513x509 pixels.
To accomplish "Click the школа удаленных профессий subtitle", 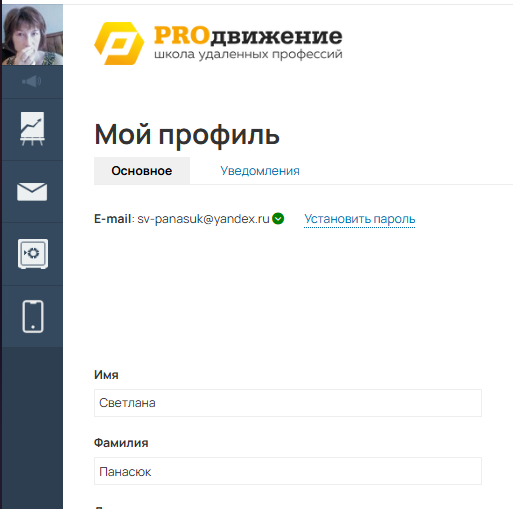I will tap(248, 54).
